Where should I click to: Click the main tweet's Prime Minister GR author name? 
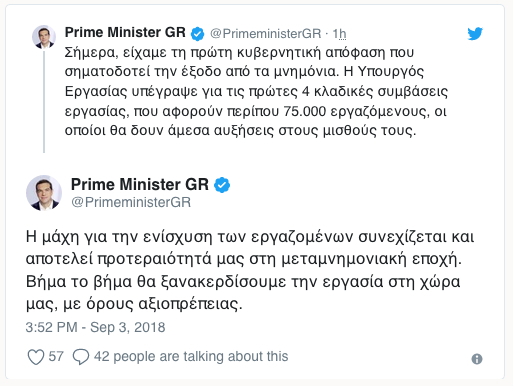pos(140,184)
